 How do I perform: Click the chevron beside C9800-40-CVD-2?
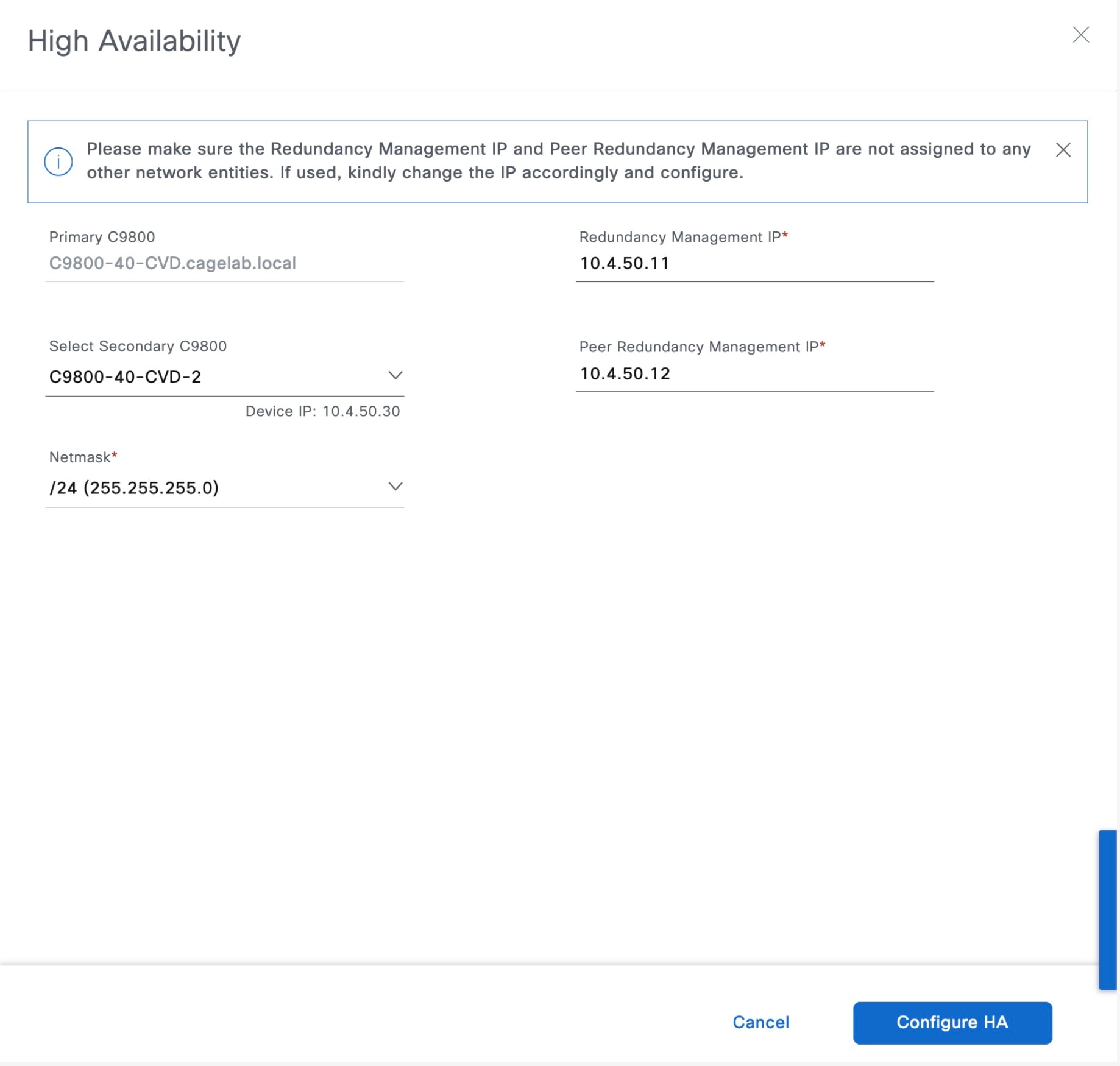tap(395, 375)
